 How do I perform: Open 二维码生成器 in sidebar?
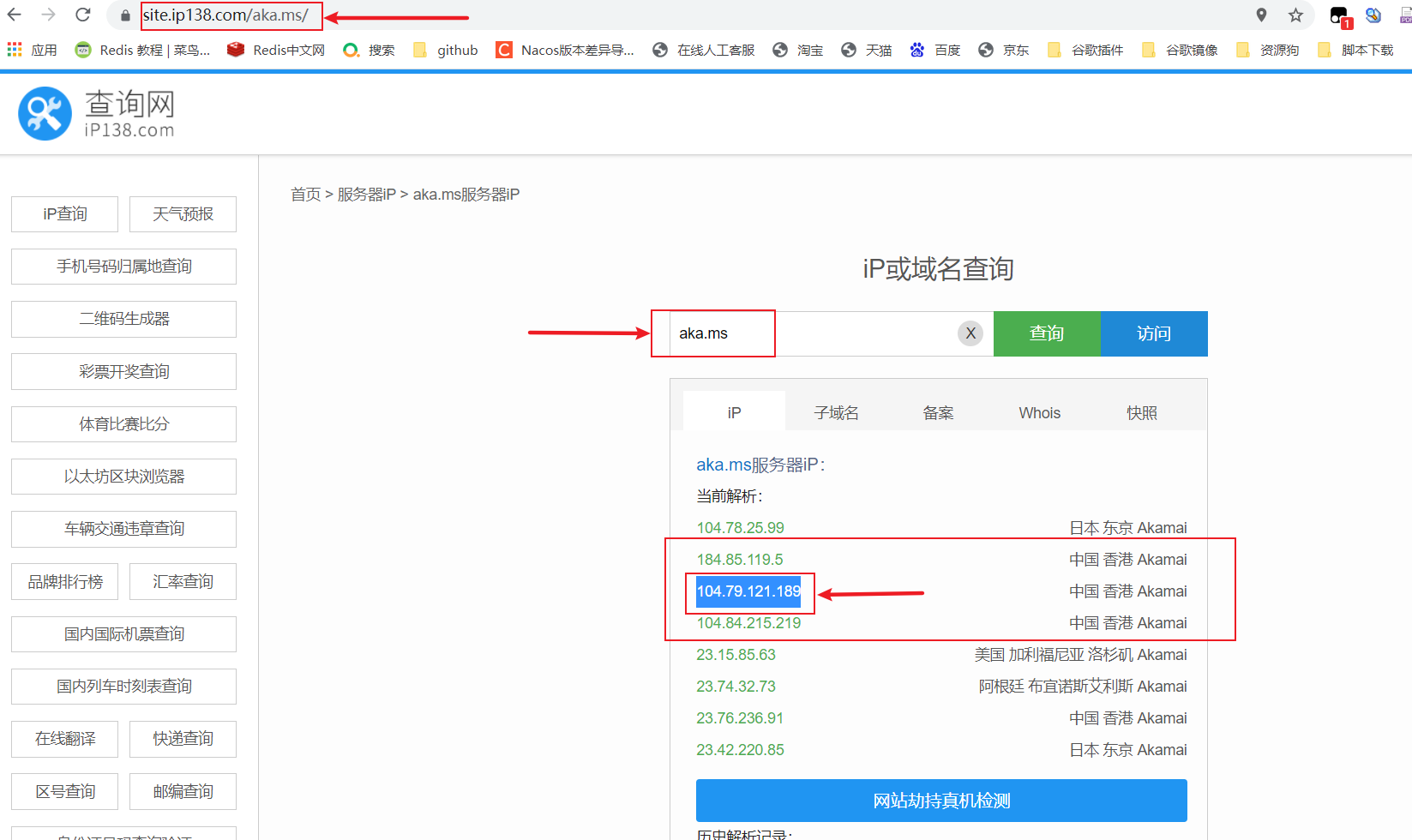[x=123, y=319]
